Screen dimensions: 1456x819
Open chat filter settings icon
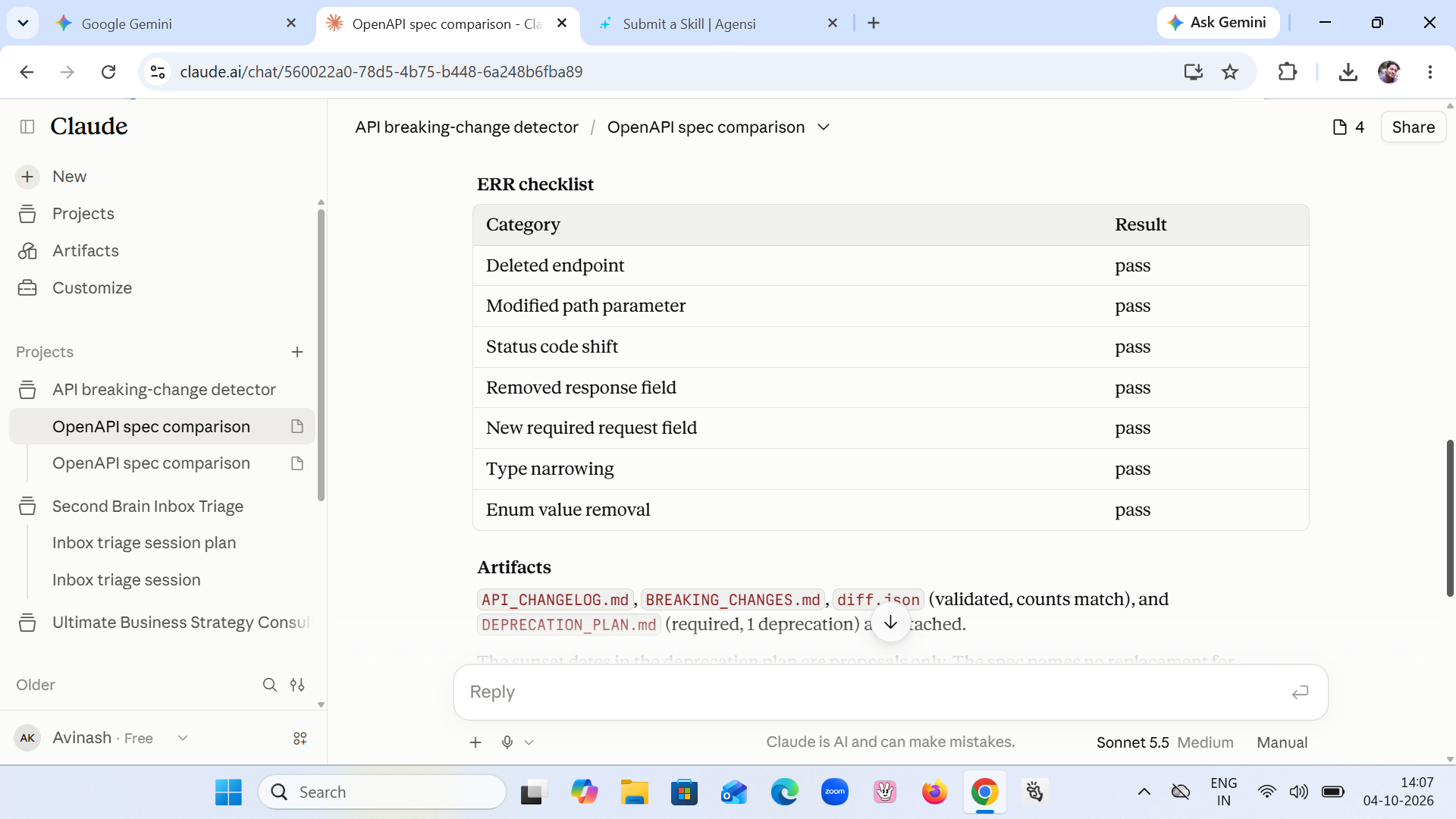click(x=297, y=685)
